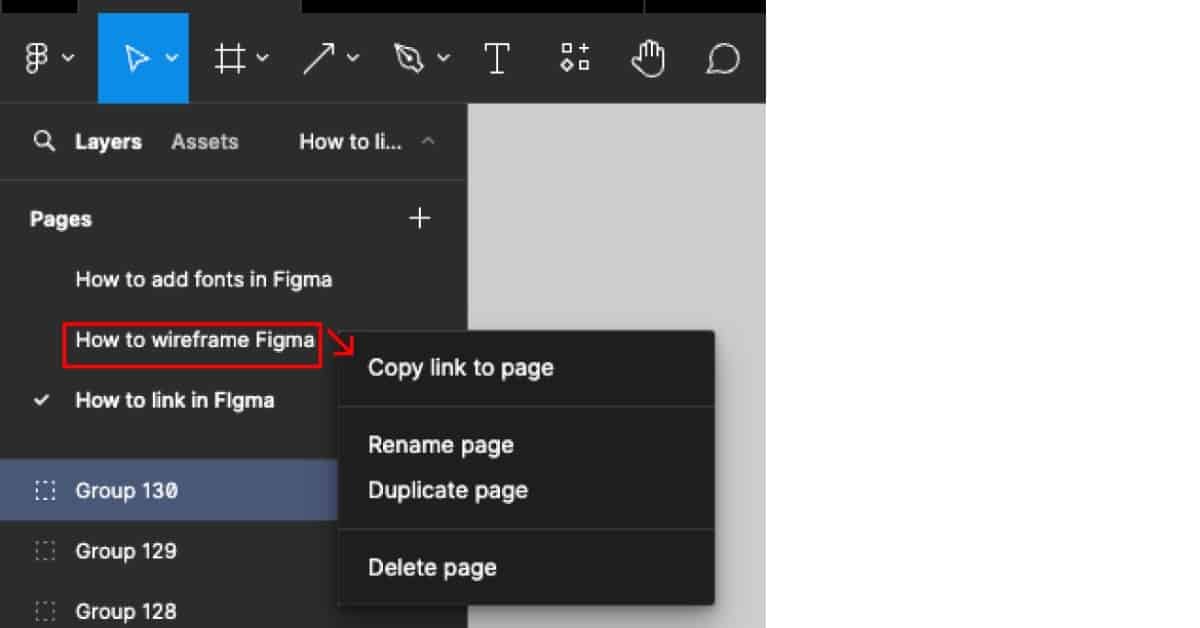Click Copy link to page
The height and width of the screenshot is (628, 1200).
(x=460, y=367)
